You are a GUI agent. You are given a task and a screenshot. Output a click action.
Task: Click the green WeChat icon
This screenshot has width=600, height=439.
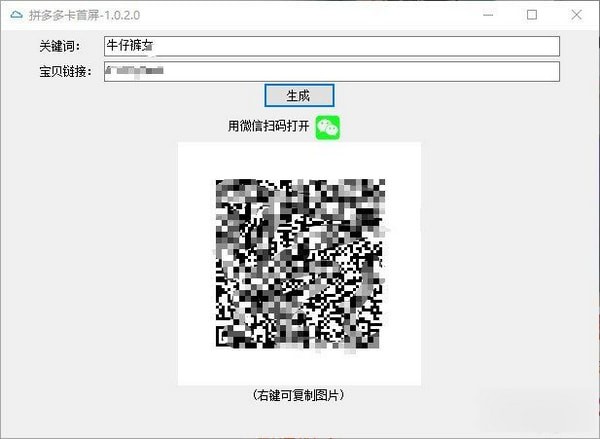click(x=328, y=127)
